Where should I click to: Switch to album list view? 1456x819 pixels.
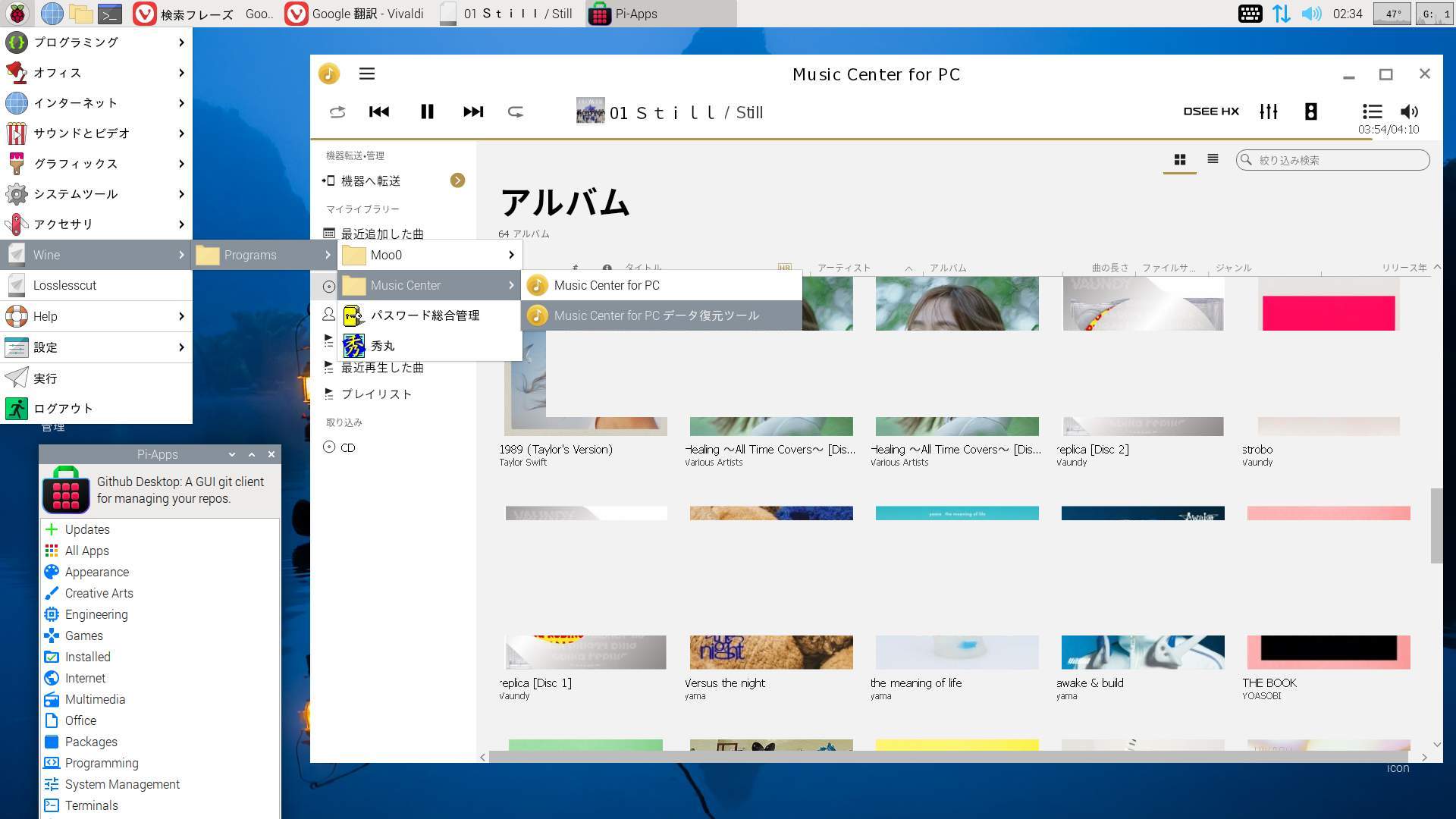pos(1213,159)
